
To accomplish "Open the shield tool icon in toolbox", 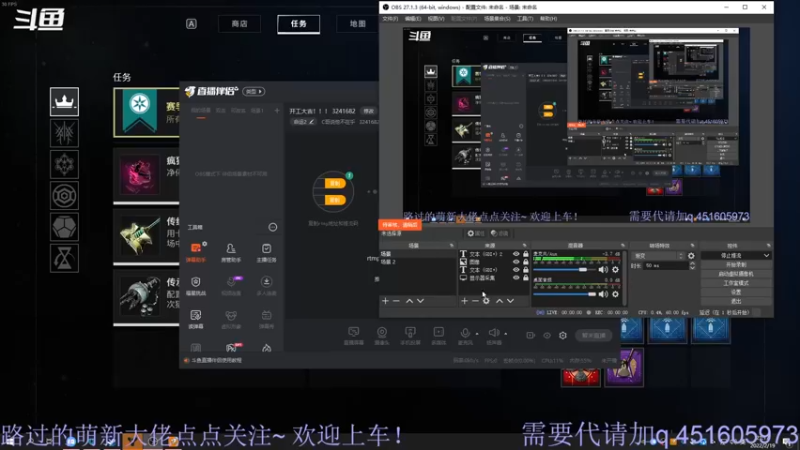I will (x=196, y=285).
